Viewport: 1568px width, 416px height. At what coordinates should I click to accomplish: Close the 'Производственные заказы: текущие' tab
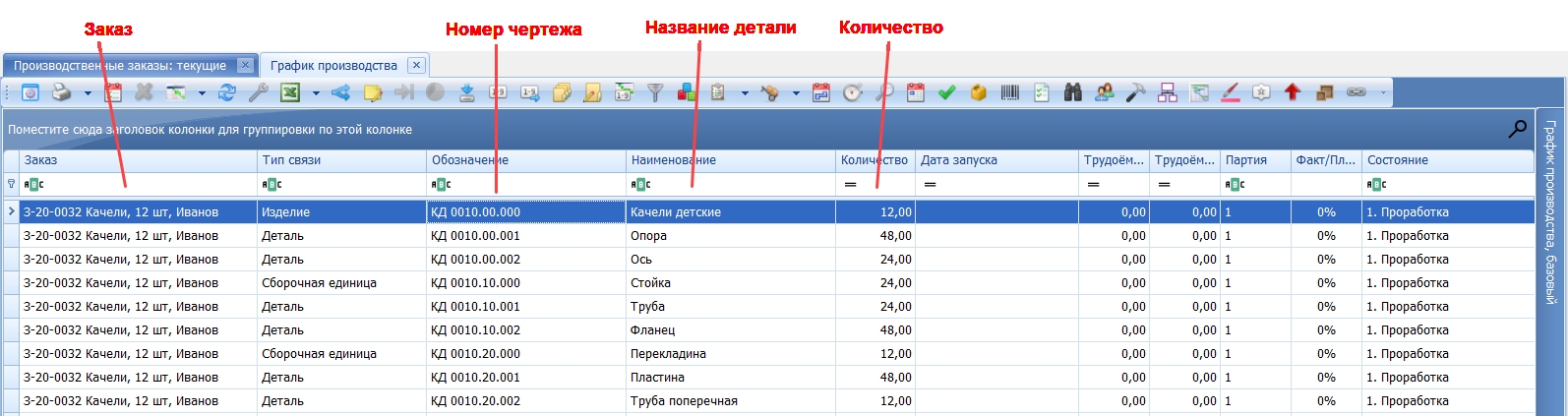coord(245,65)
